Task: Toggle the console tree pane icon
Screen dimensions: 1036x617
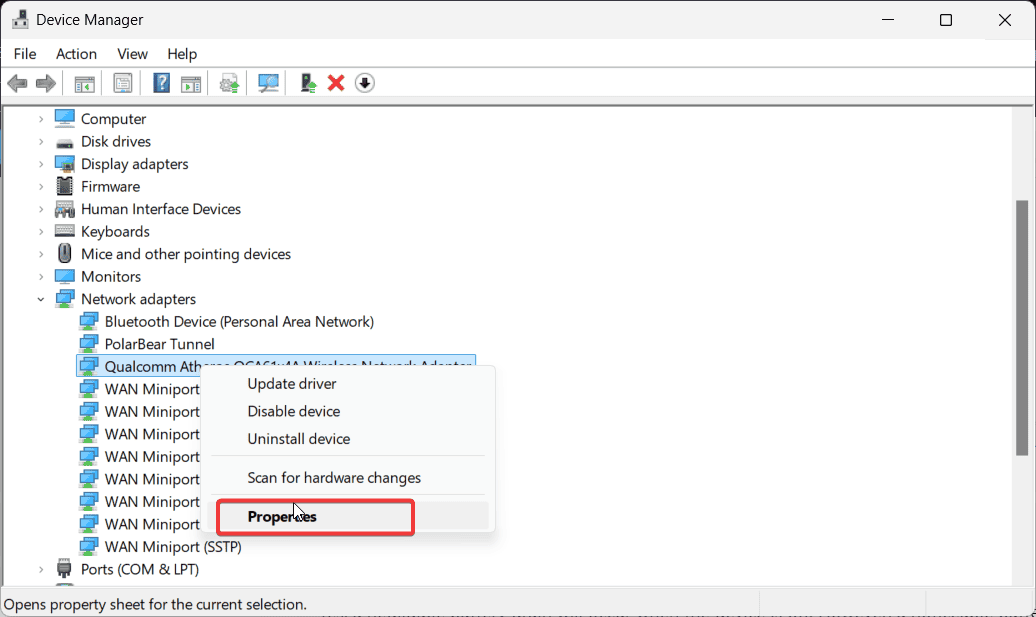Action: click(x=85, y=83)
